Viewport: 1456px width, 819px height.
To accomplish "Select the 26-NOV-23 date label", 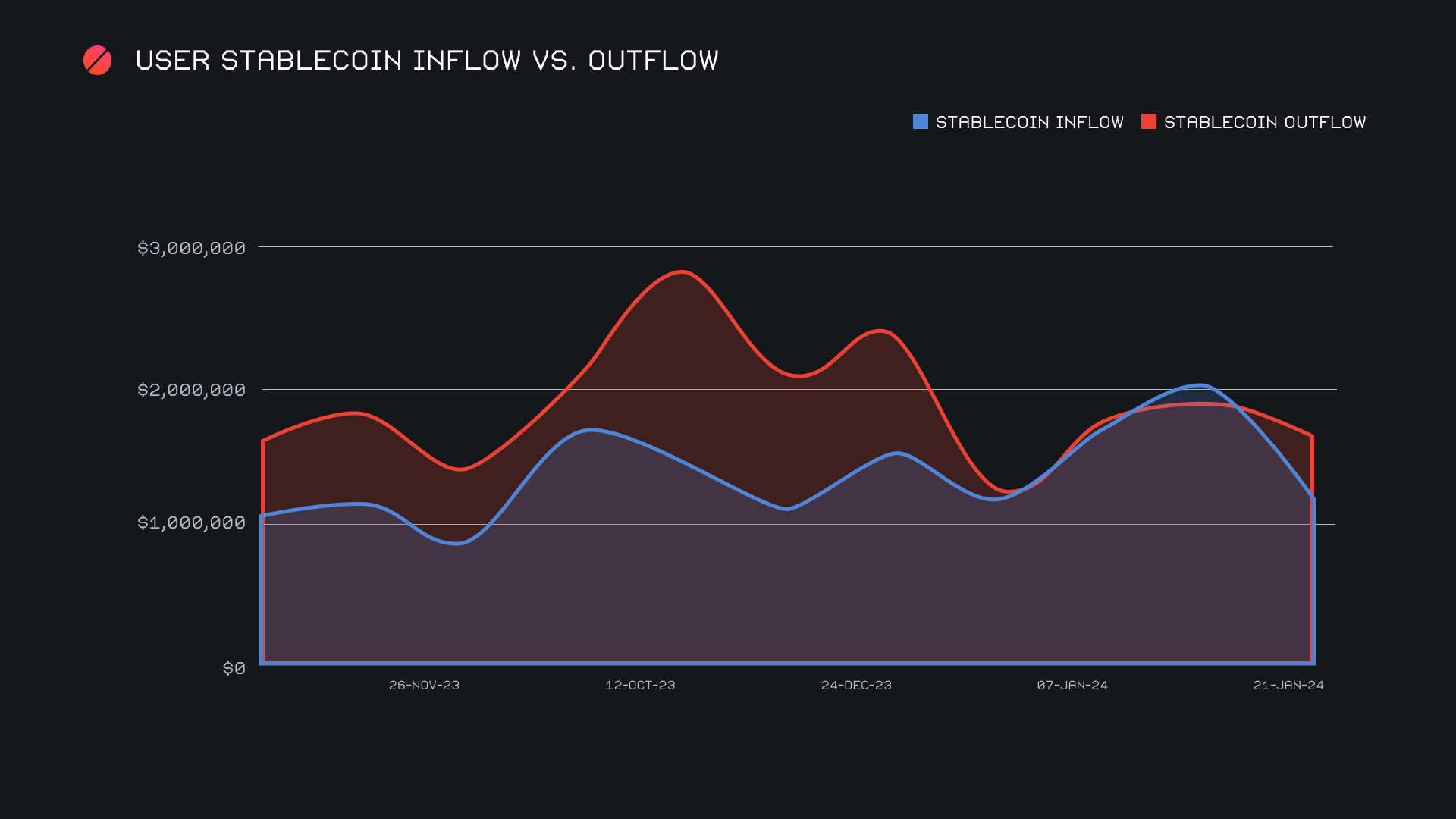I will click(x=424, y=685).
